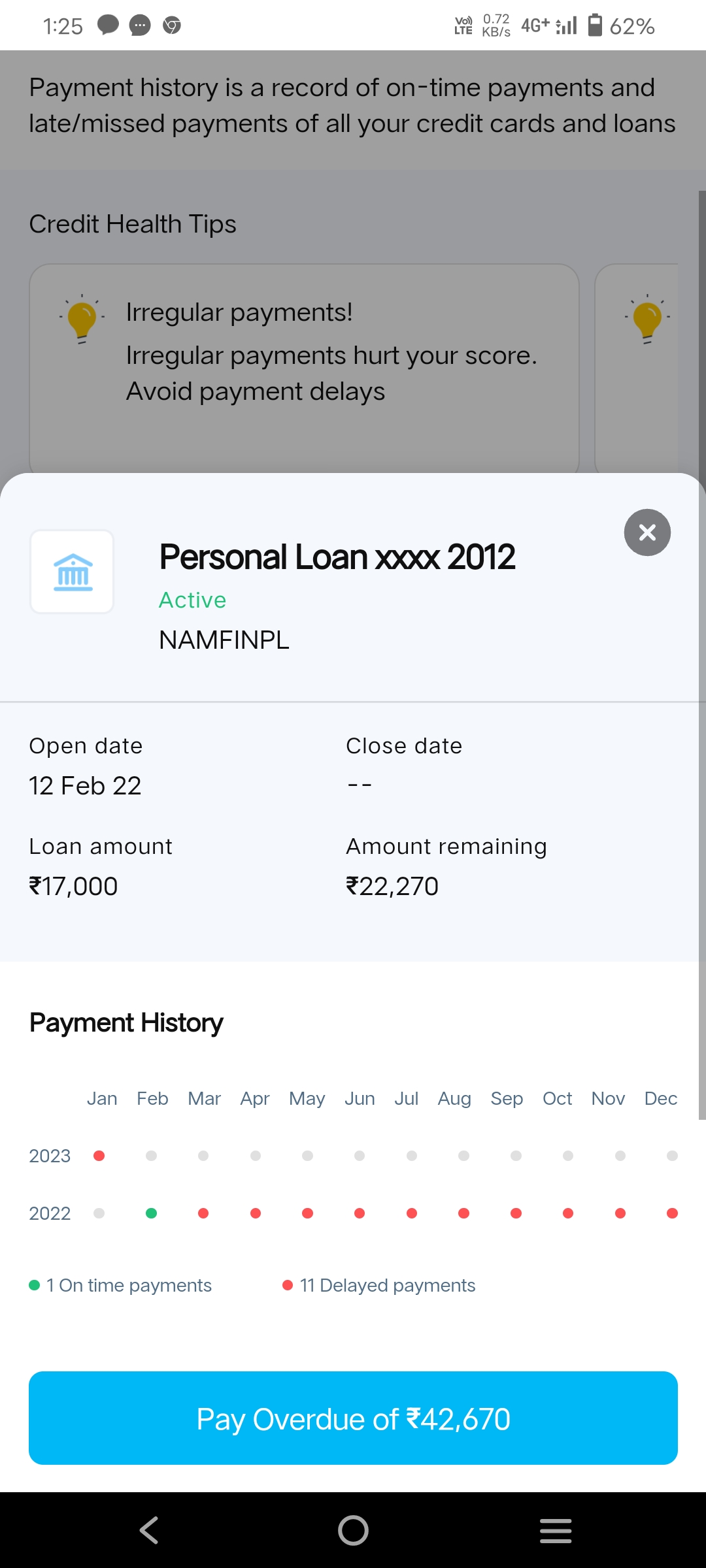Close the Personal Loan details sheet
This screenshot has width=706, height=1568.
(x=647, y=532)
